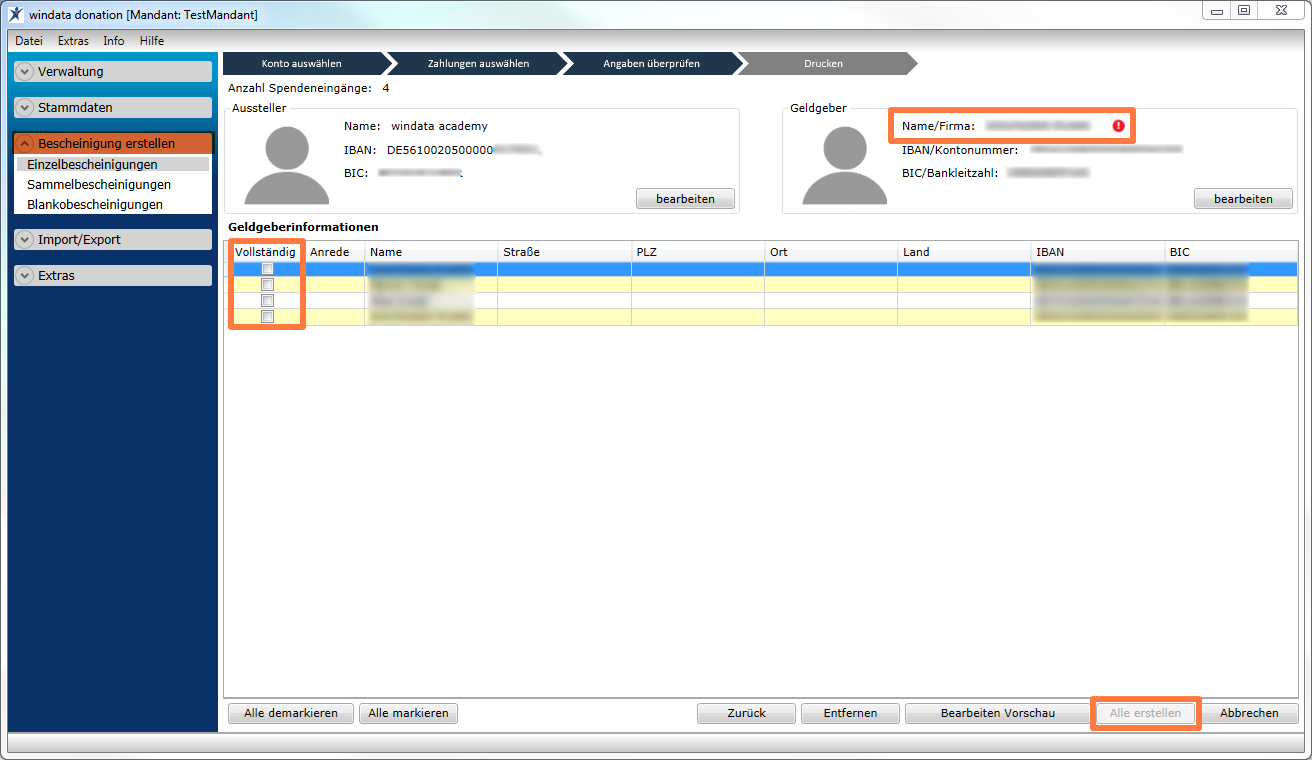1312x760 pixels.
Task: Click the Geldgeber avatar placeholder image
Action: pos(844,165)
